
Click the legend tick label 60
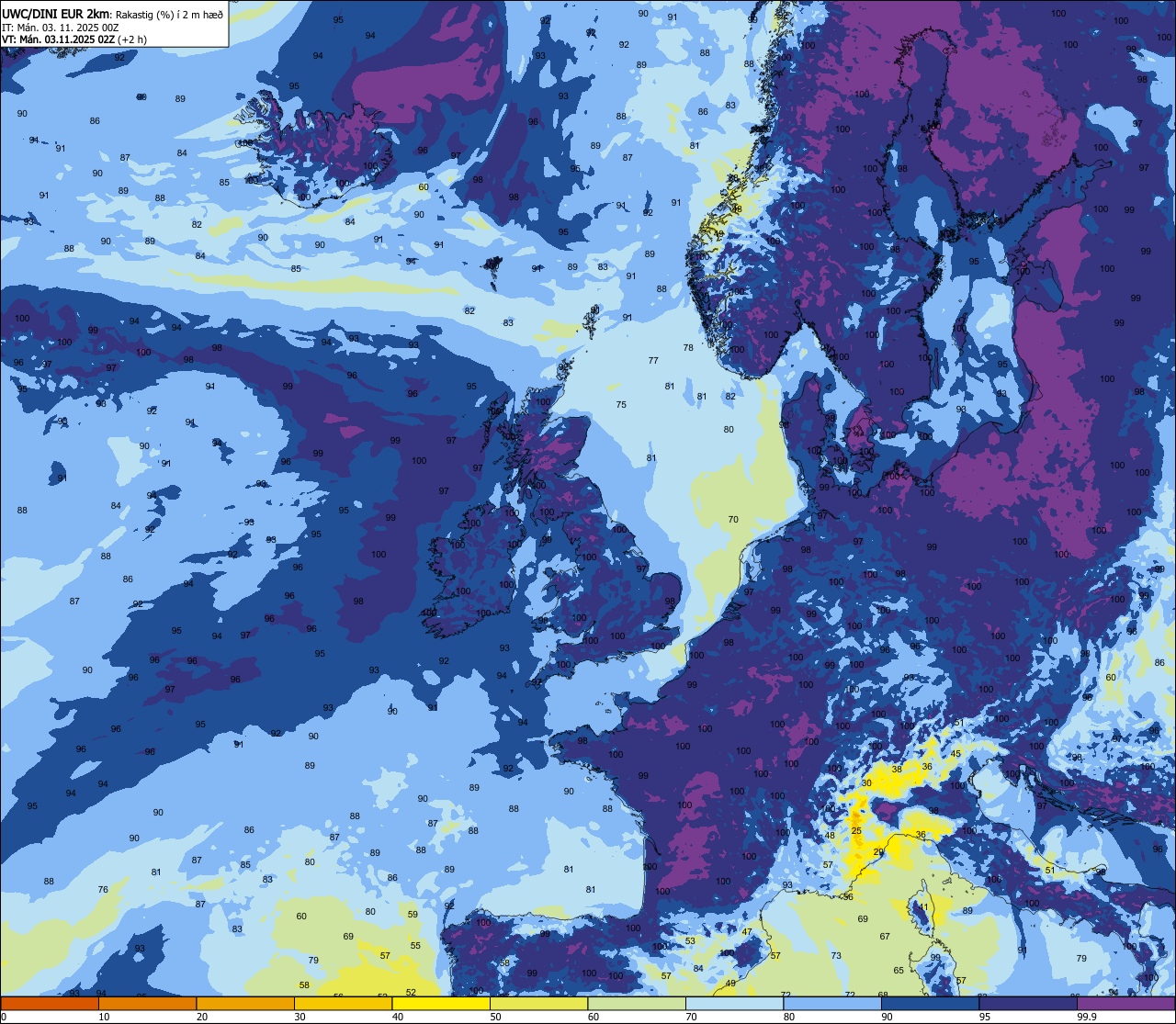(x=594, y=1017)
